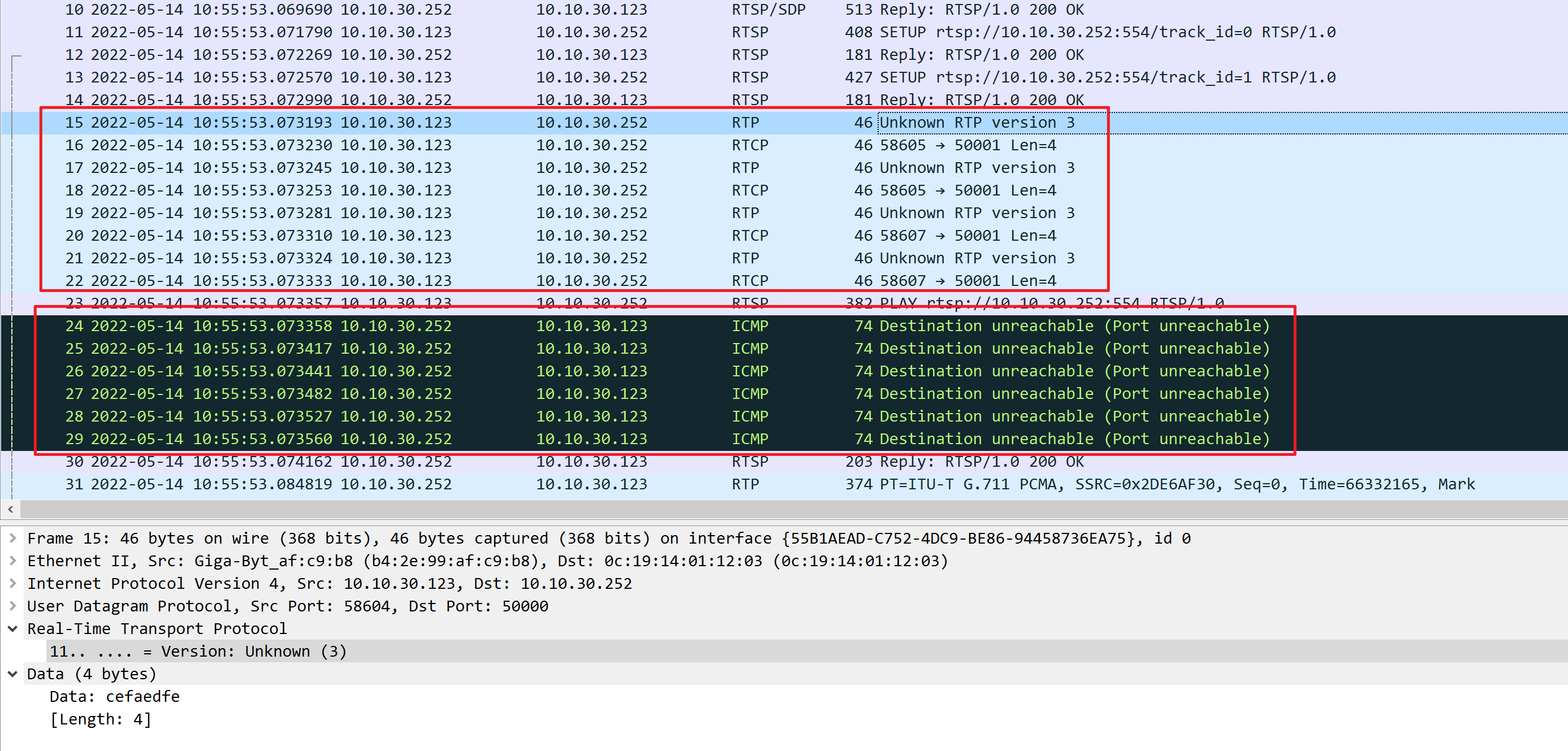Collapse the Data (4 bytes) node
Image resolution: width=1568 pixels, height=751 pixels.
point(12,674)
